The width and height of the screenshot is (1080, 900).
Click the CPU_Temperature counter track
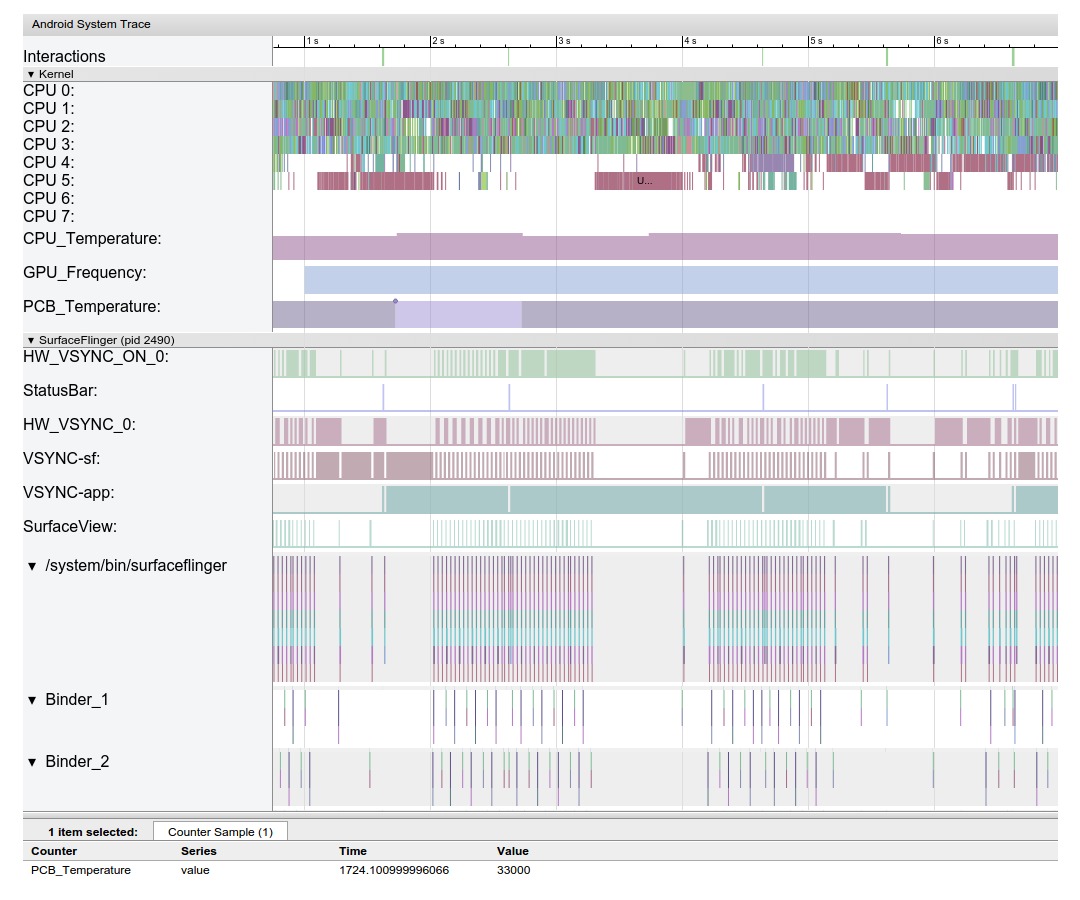(660, 247)
